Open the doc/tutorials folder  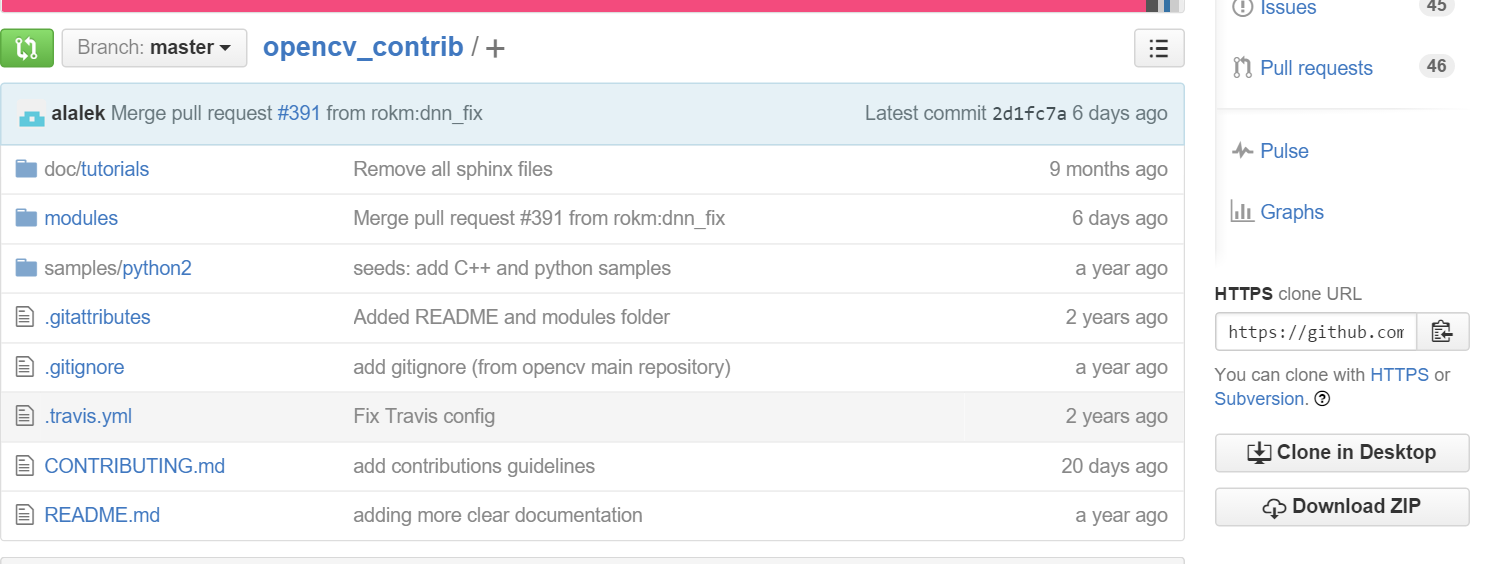[x=97, y=169]
